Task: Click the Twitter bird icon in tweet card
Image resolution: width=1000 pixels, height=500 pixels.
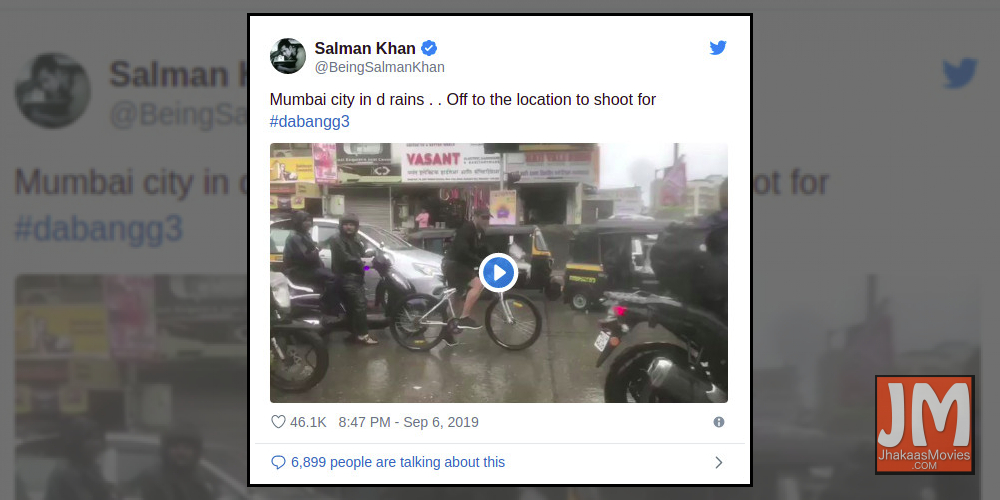Action: click(717, 48)
